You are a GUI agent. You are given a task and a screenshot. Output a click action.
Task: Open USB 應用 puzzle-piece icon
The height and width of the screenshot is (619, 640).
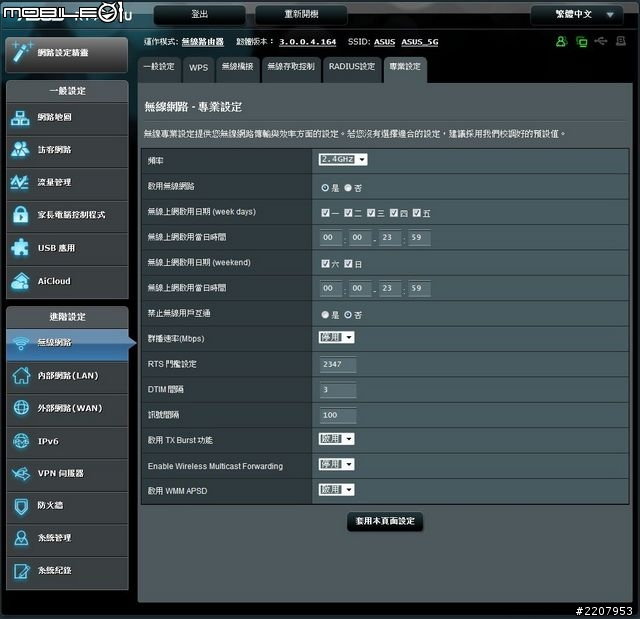click(x=21, y=248)
